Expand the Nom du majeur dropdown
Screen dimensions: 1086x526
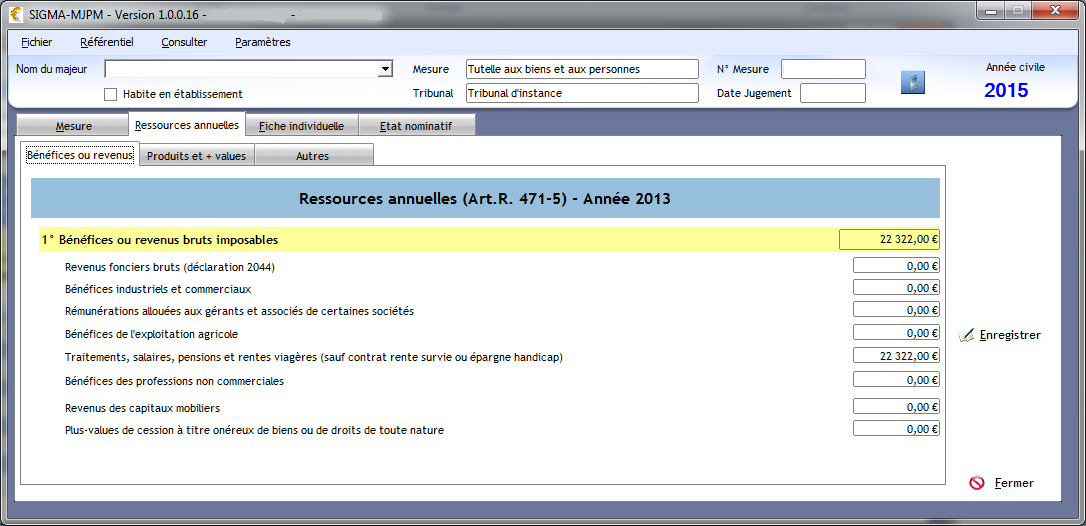point(385,70)
